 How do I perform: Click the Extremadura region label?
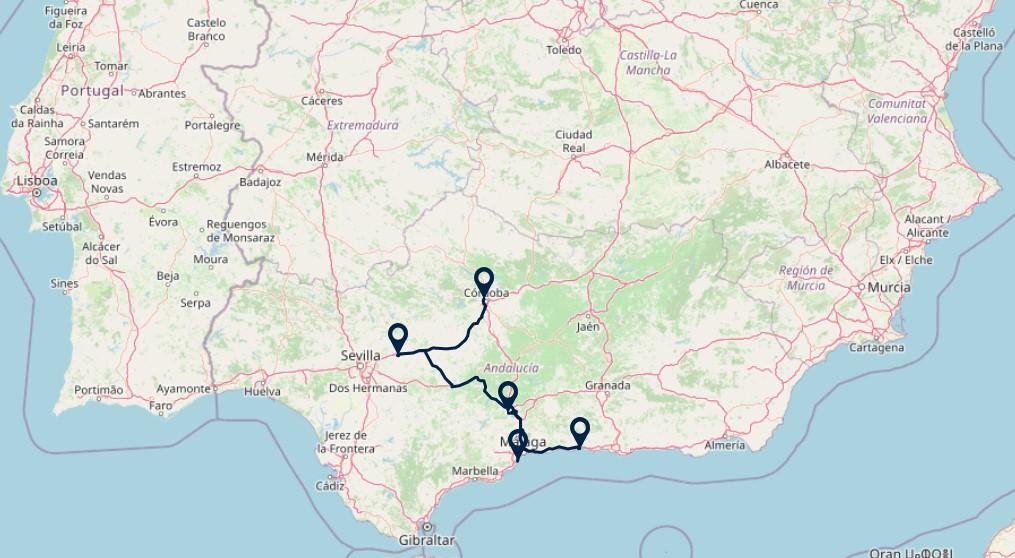coord(362,125)
